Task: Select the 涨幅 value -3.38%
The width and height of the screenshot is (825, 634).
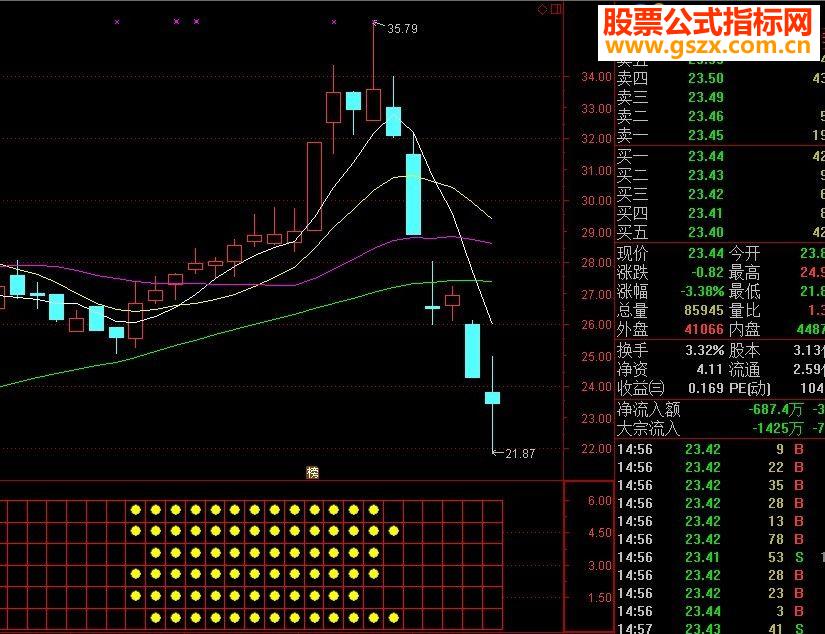Action: pos(702,291)
